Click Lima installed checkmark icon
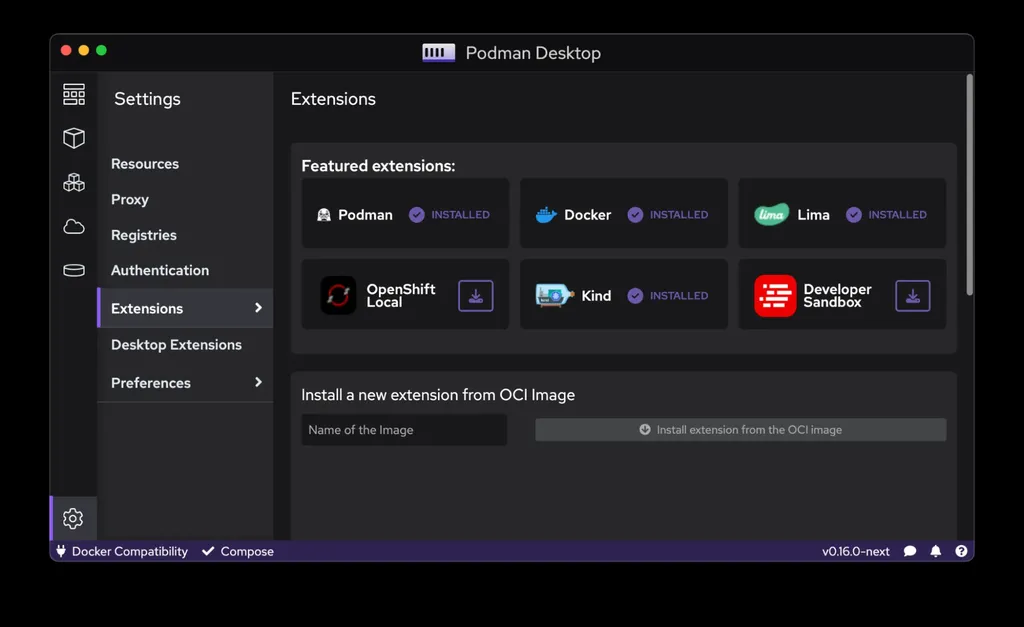Screen dimensions: 1024x627 coord(854,215)
